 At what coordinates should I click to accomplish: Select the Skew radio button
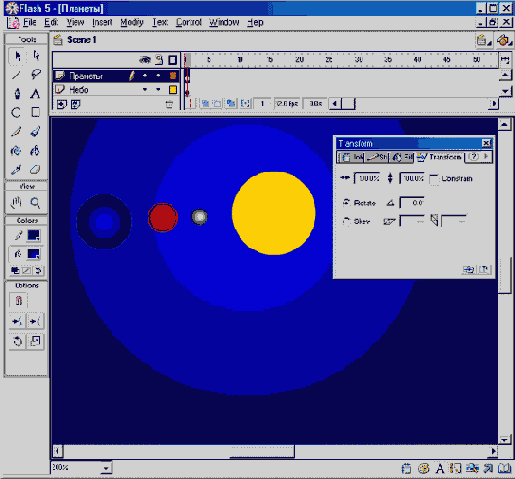tap(347, 221)
